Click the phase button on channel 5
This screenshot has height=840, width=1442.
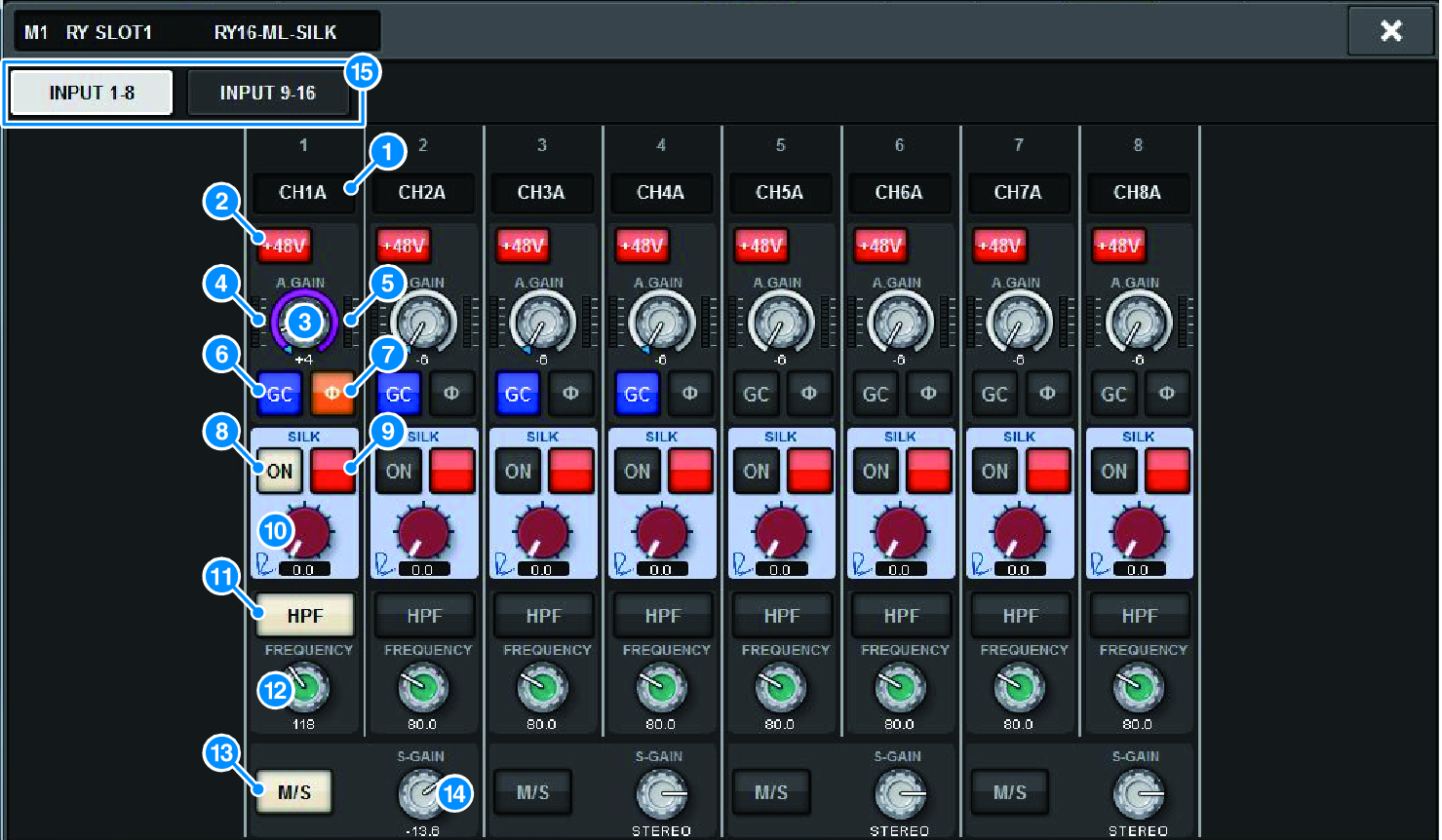tap(808, 395)
